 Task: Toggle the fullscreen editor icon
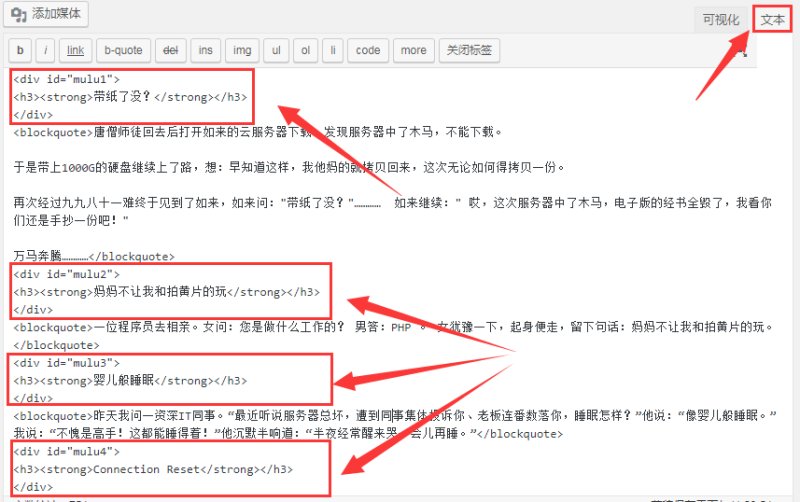coord(743,52)
